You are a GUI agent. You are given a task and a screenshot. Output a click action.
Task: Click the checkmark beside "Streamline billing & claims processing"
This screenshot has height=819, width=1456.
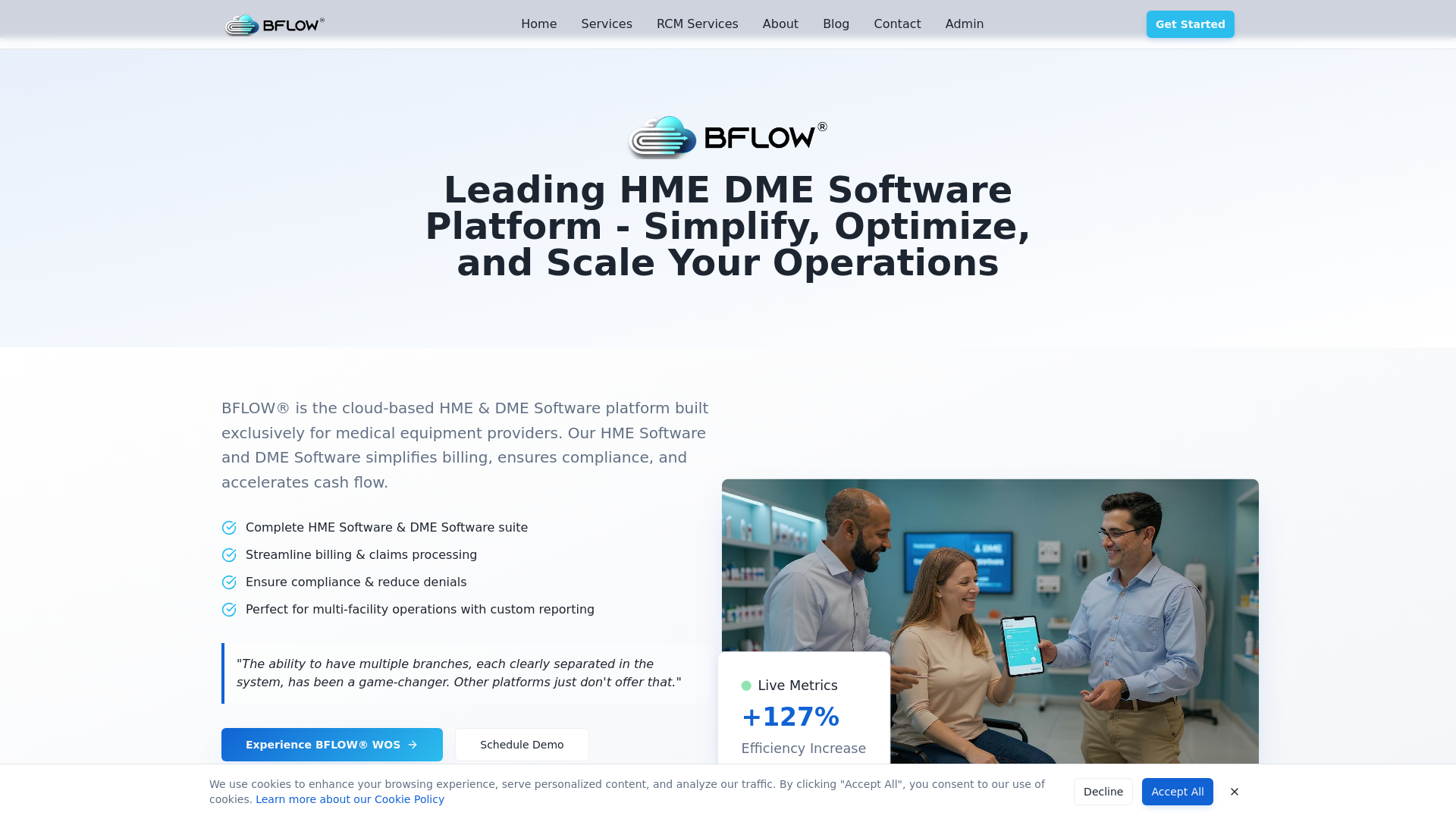229,554
